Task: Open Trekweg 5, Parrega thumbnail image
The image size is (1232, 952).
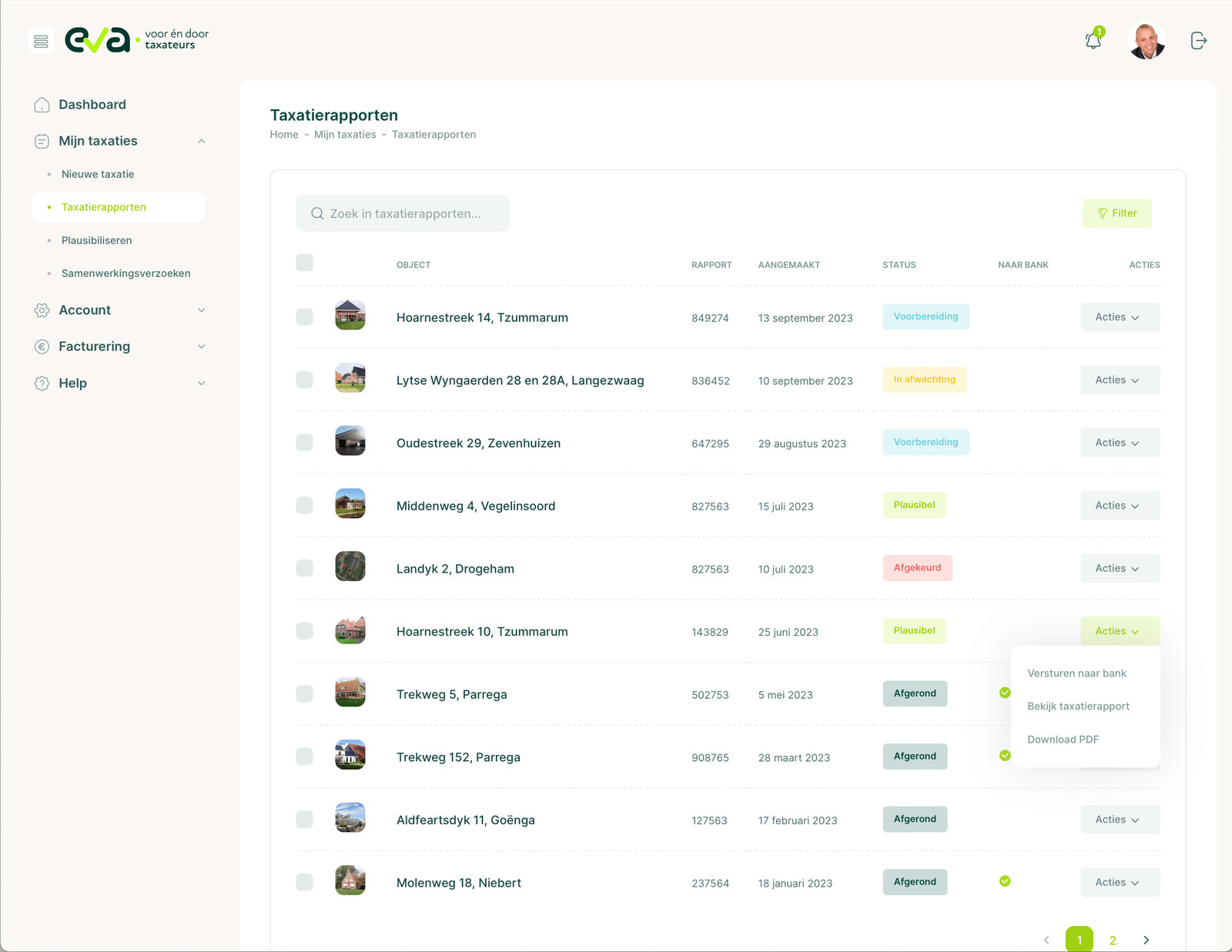Action: tap(350, 693)
